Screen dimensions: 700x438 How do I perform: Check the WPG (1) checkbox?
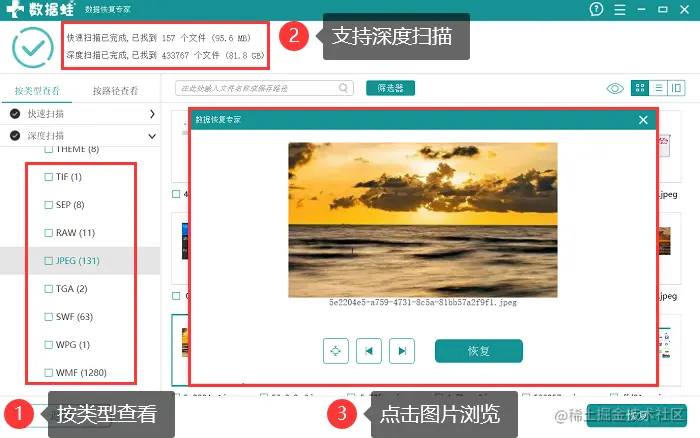pyautogui.click(x=49, y=345)
